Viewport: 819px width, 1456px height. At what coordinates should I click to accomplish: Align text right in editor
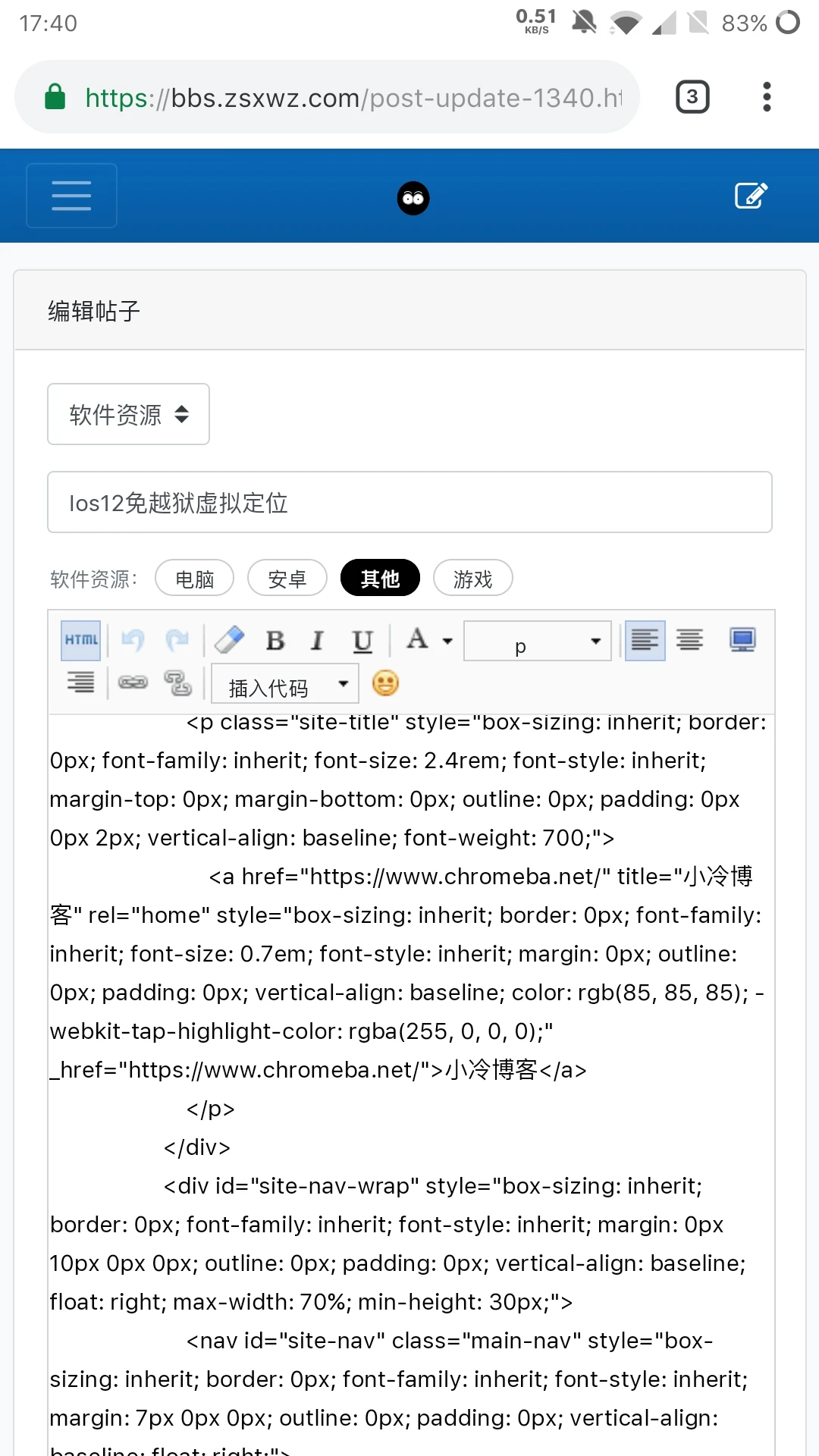click(x=80, y=682)
